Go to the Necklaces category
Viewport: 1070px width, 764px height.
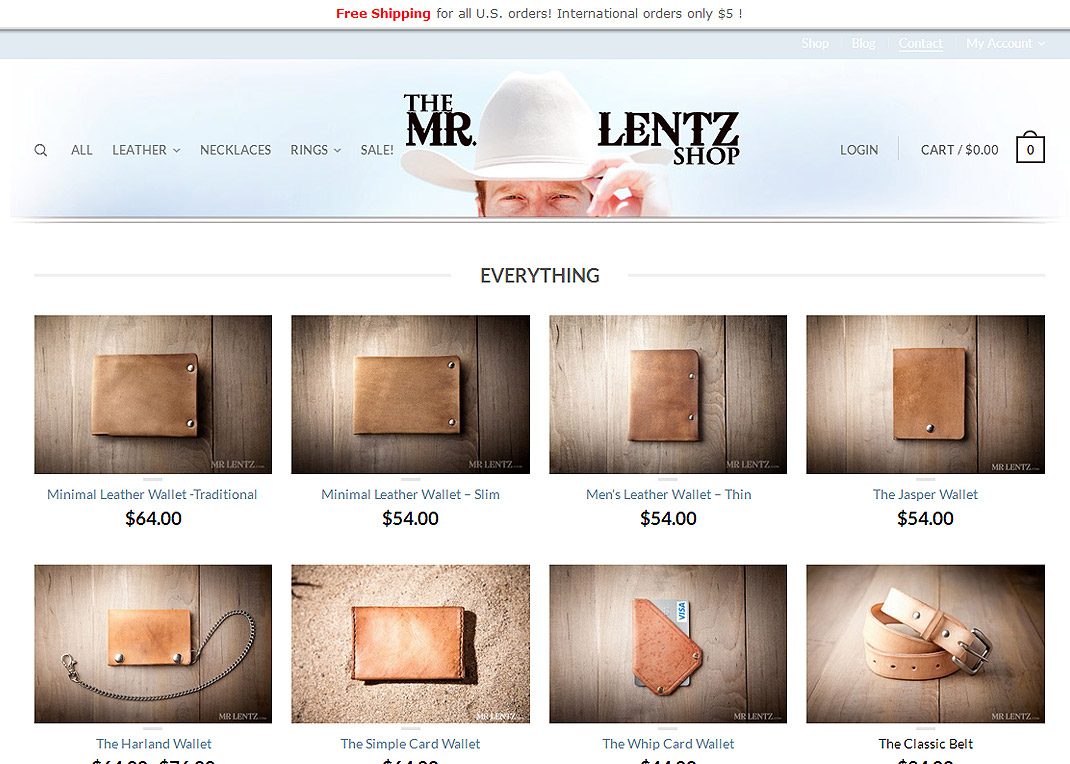(x=235, y=150)
